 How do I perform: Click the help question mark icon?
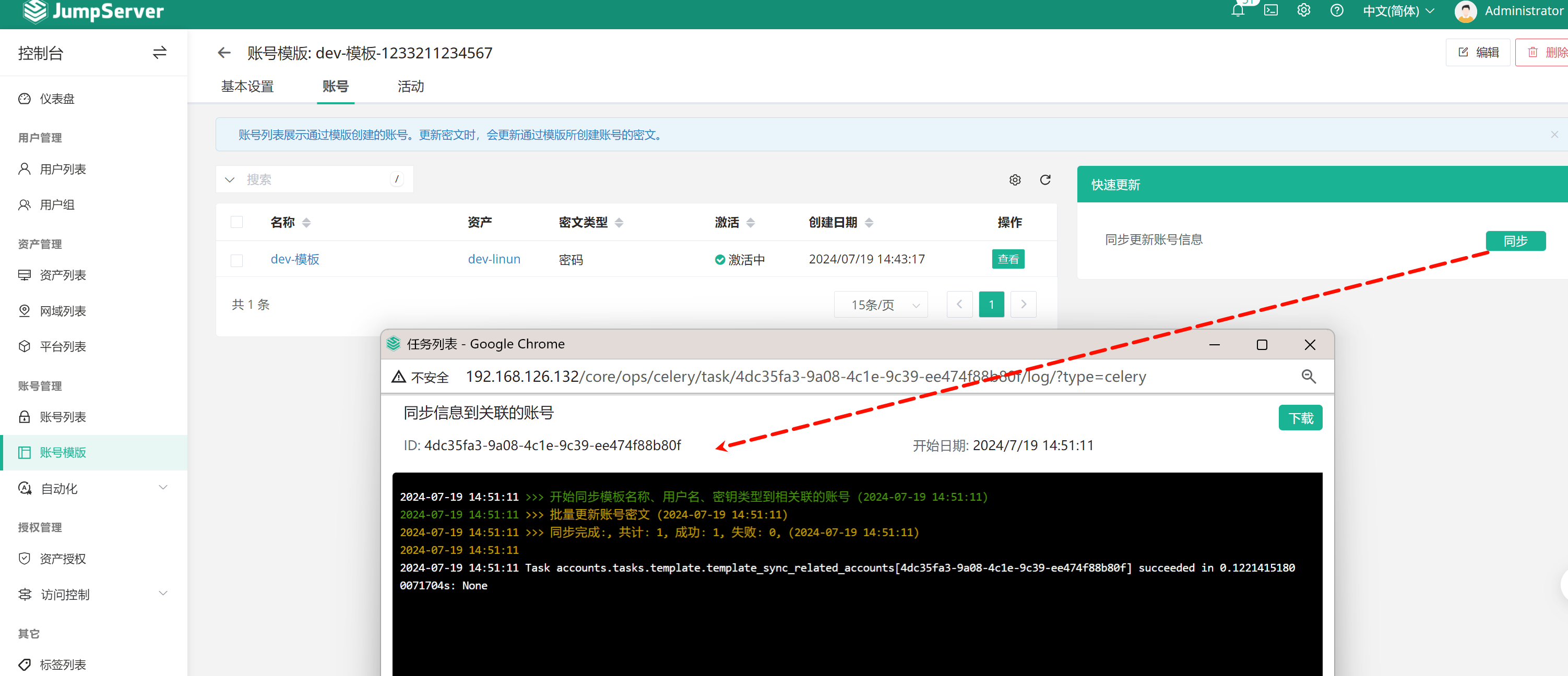pos(1337,10)
